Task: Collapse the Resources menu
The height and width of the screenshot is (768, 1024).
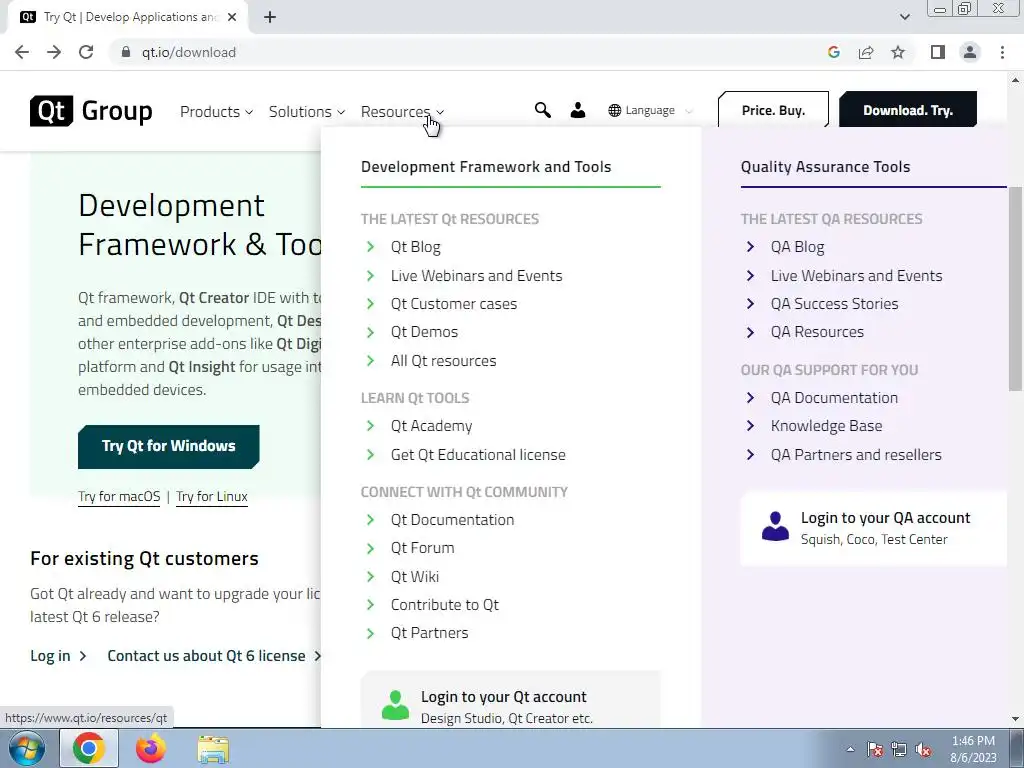Action: coord(402,112)
